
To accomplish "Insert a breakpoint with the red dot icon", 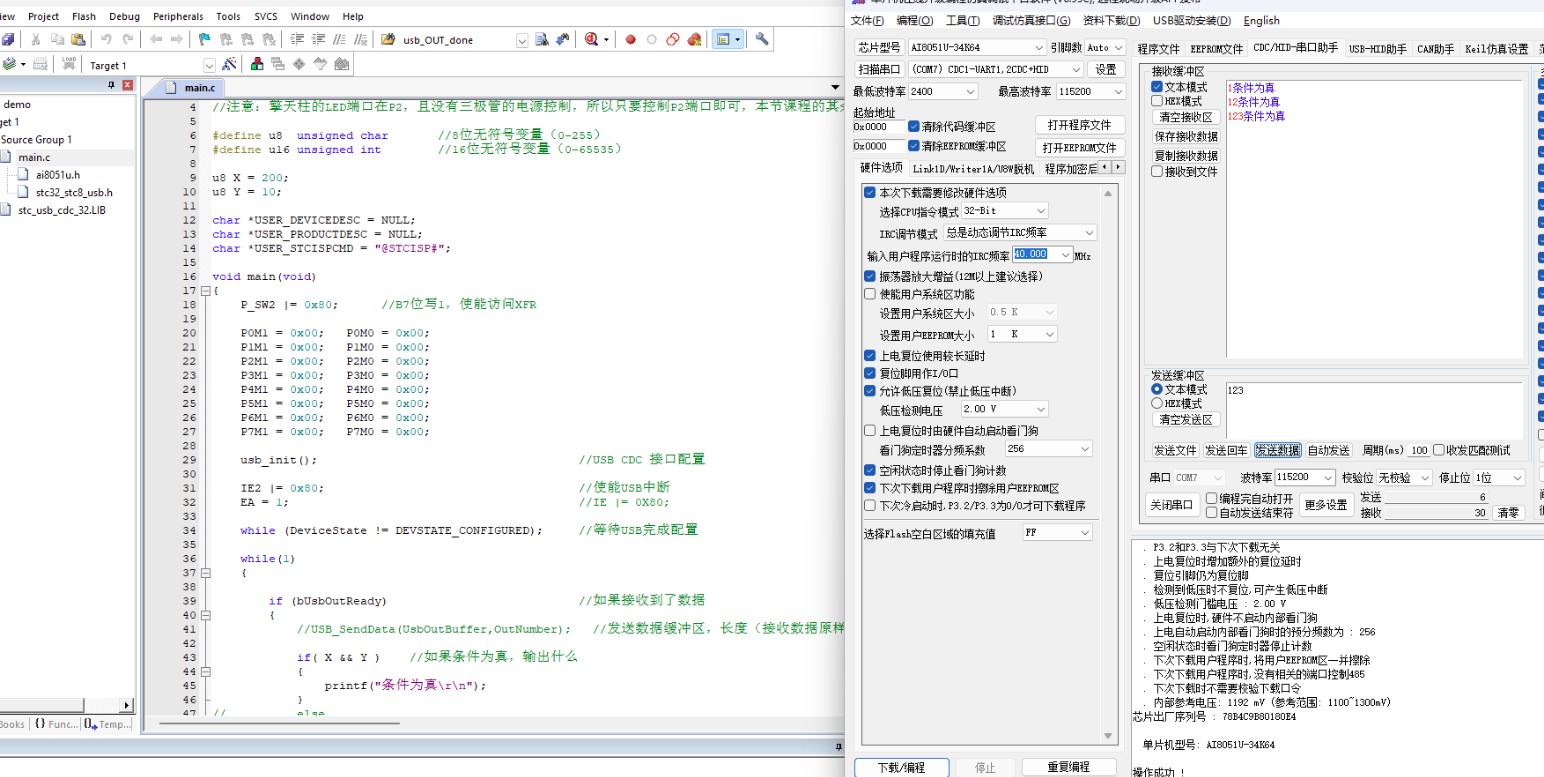I will point(630,39).
